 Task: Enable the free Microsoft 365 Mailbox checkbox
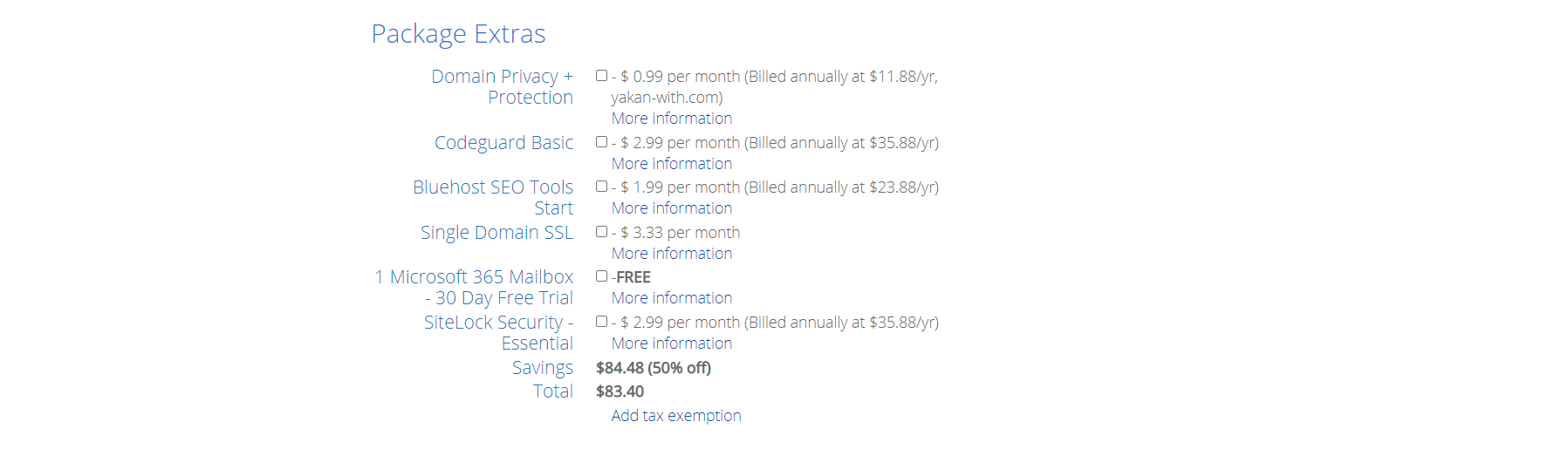[x=601, y=276]
